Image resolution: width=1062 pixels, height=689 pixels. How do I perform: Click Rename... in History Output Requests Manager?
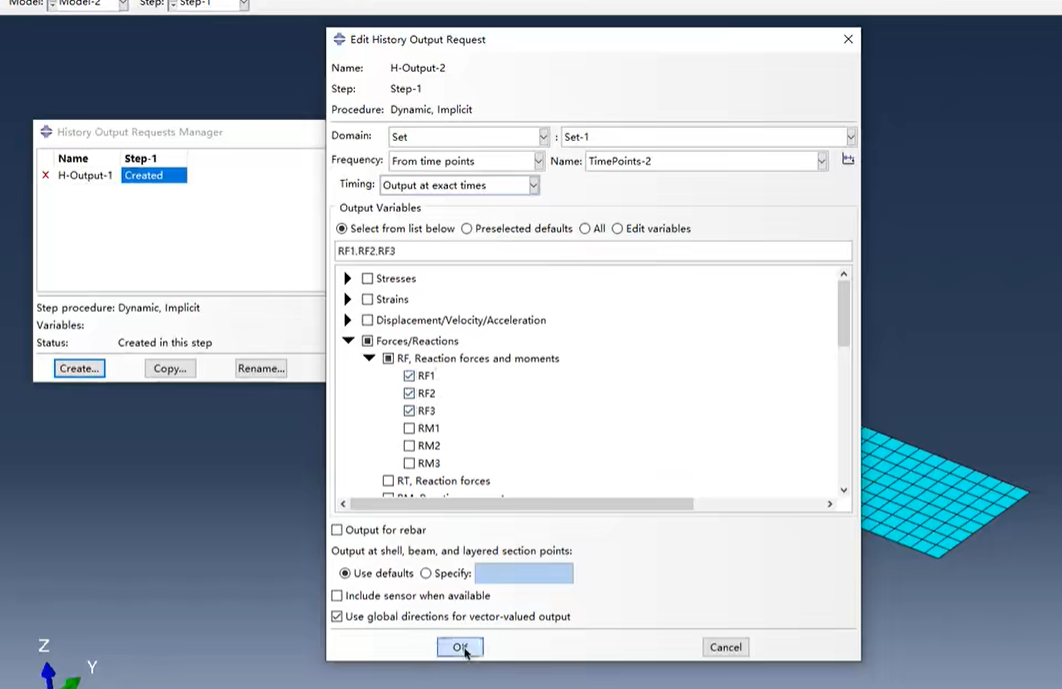[x=261, y=369]
